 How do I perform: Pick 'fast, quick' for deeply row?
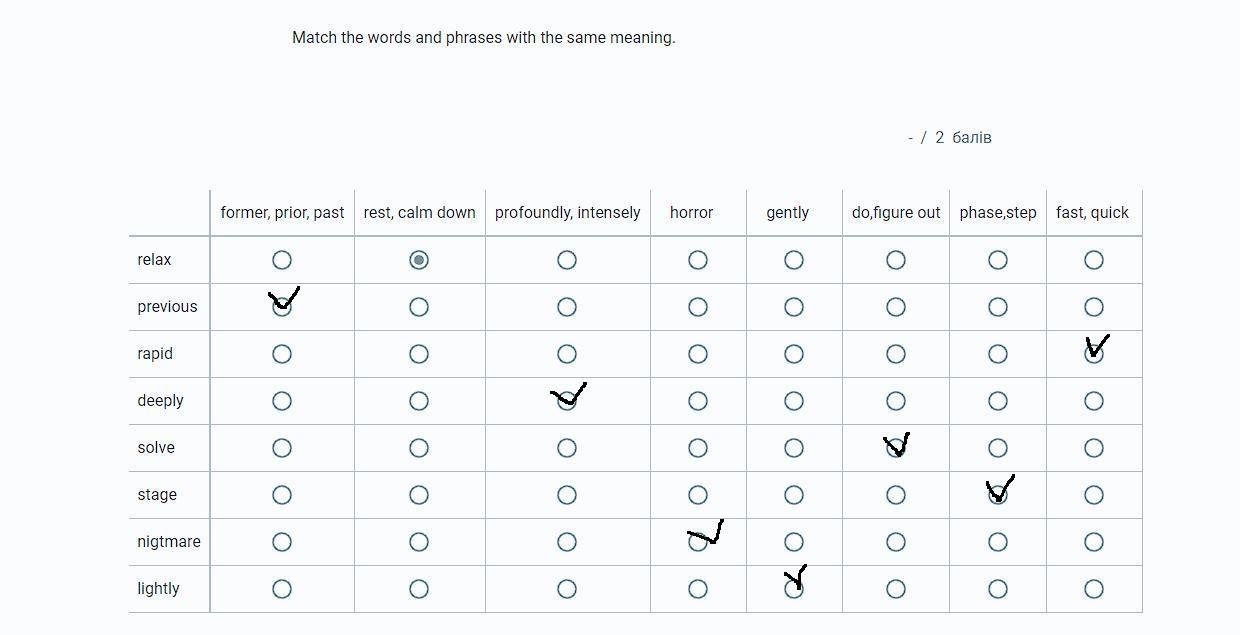tap(1094, 401)
